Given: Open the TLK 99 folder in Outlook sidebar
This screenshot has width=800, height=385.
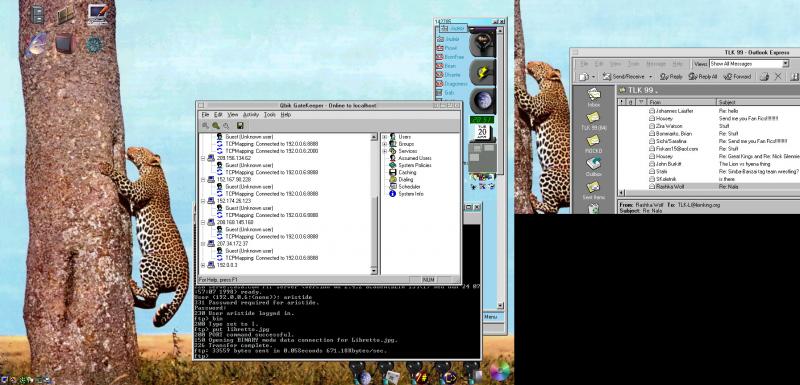Looking at the screenshot, I should click(x=593, y=121).
